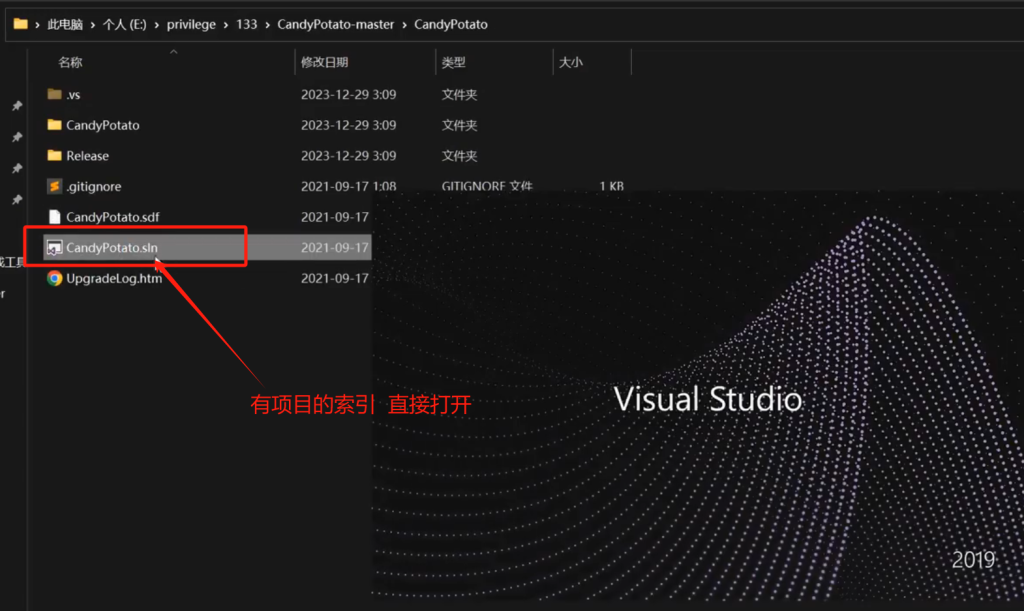Sort files by 名称 column
Screen dimensions: 1024x611
71,62
